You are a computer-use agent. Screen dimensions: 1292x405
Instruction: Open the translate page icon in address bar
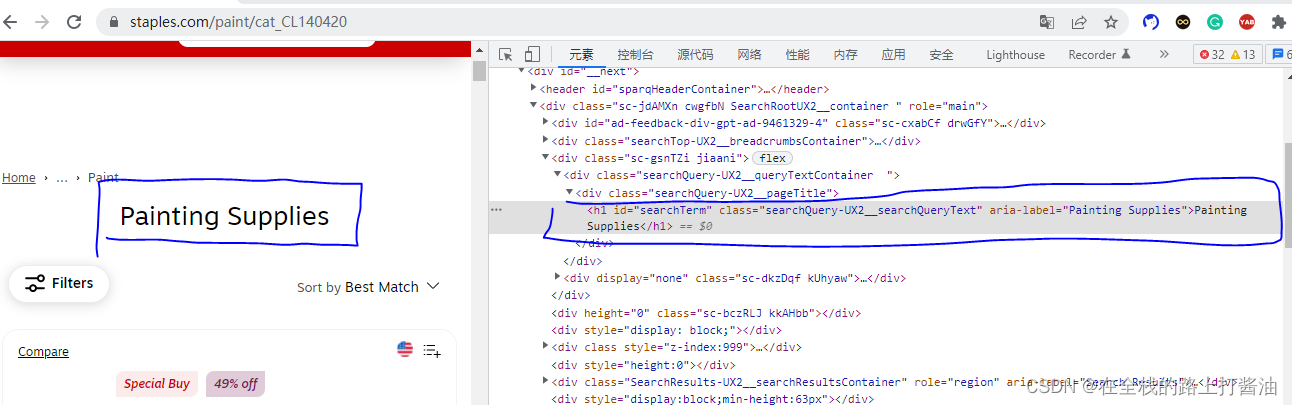tap(1047, 22)
